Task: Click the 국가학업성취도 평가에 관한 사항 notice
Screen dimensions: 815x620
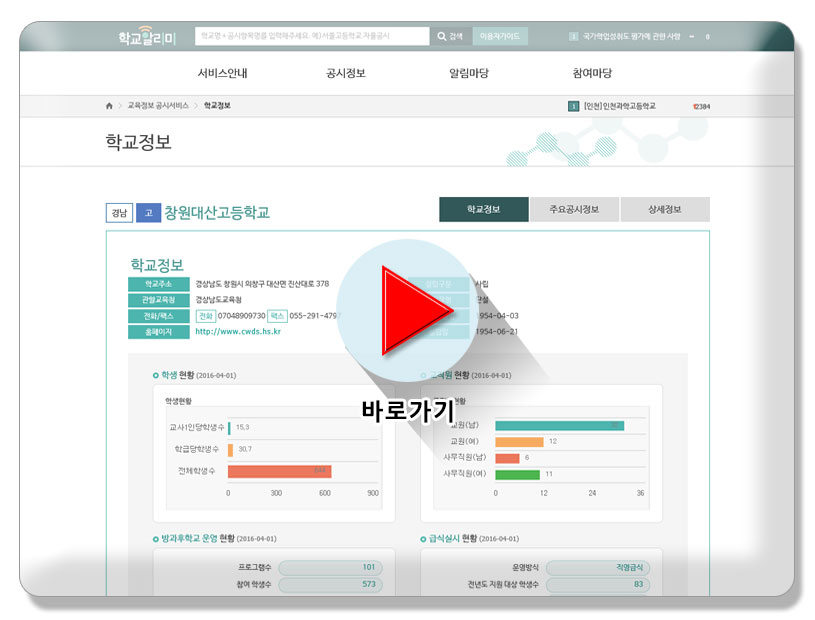Action: pos(632,36)
